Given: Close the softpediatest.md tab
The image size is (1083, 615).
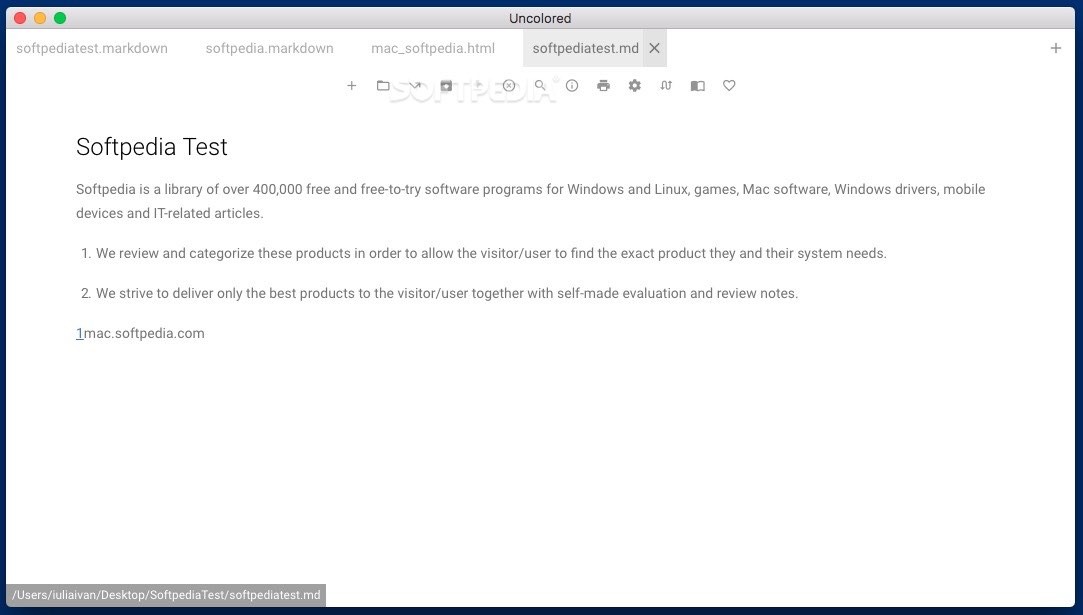Looking at the screenshot, I should tap(654, 48).
